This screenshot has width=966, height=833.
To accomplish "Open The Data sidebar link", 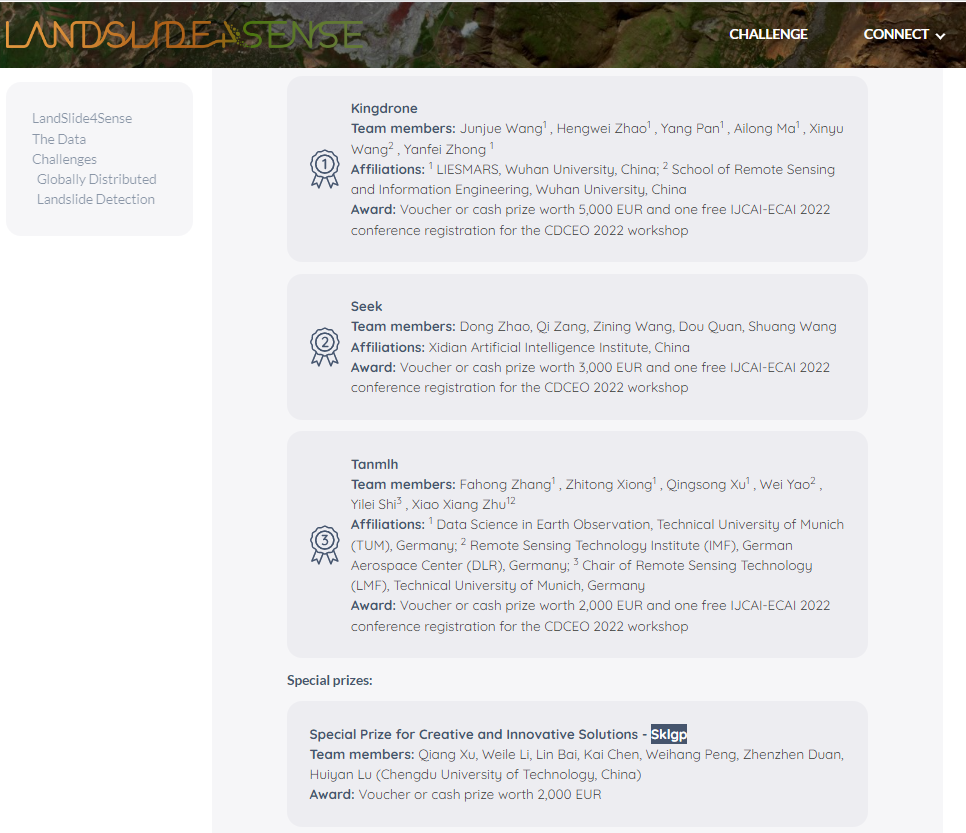I will [59, 139].
